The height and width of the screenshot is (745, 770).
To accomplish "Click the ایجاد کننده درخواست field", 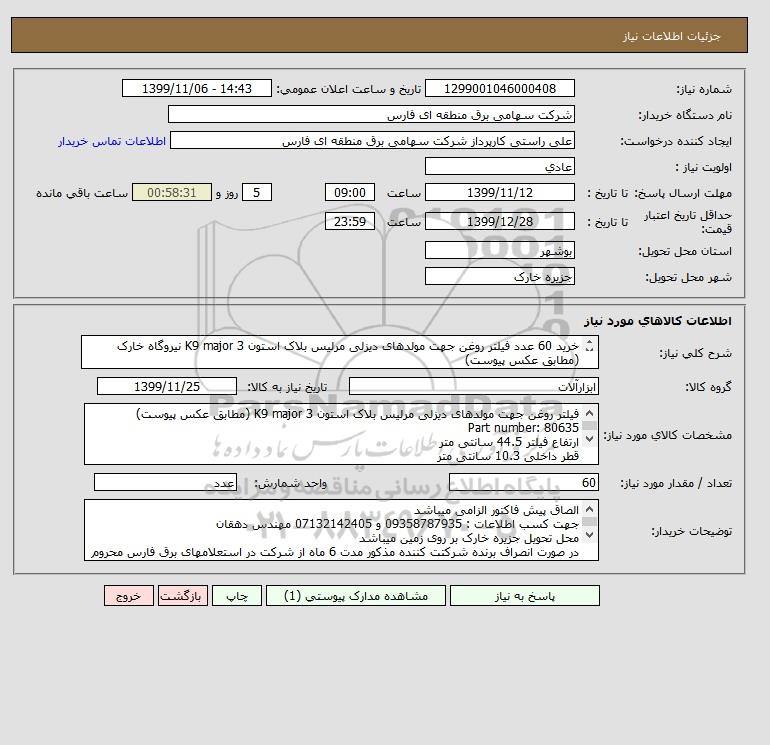I will [x=372, y=140].
